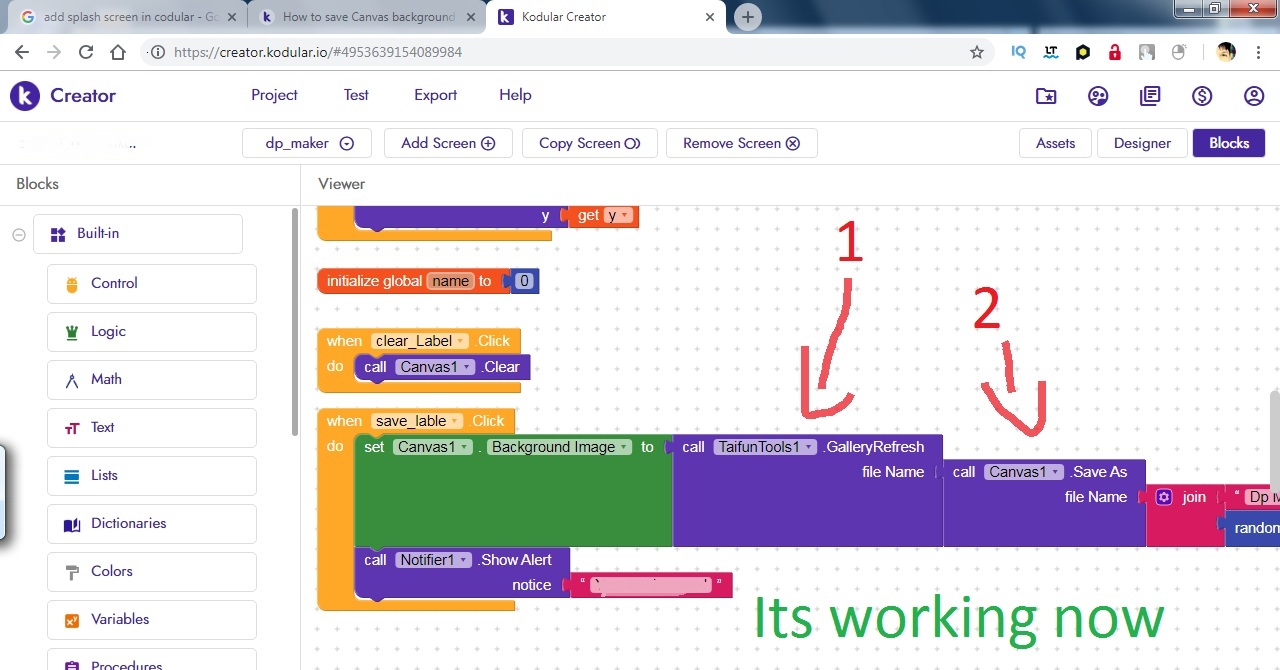Open the Chrome profile avatar
This screenshot has width=1280, height=670.
(1226, 52)
